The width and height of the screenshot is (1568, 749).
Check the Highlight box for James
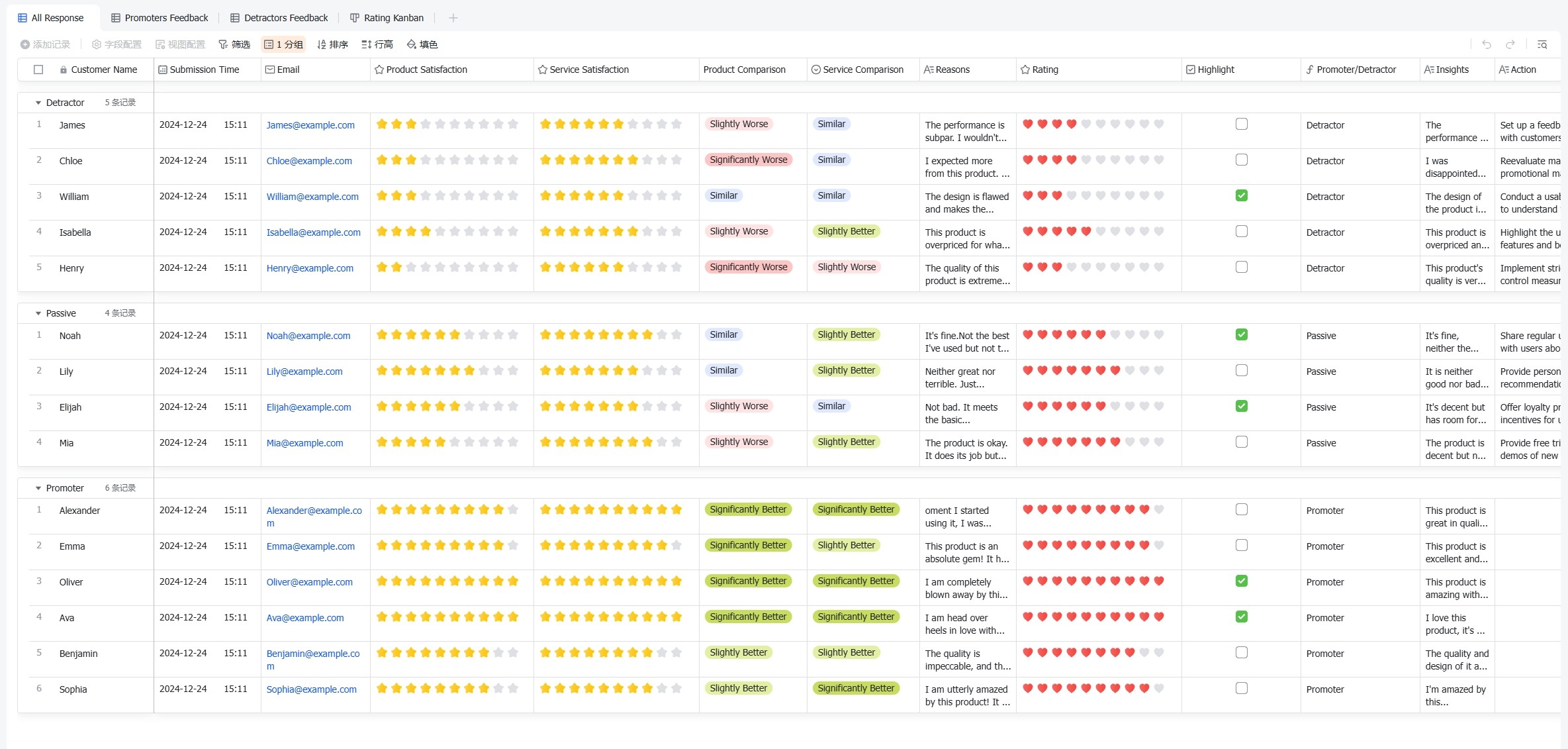click(x=1242, y=124)
